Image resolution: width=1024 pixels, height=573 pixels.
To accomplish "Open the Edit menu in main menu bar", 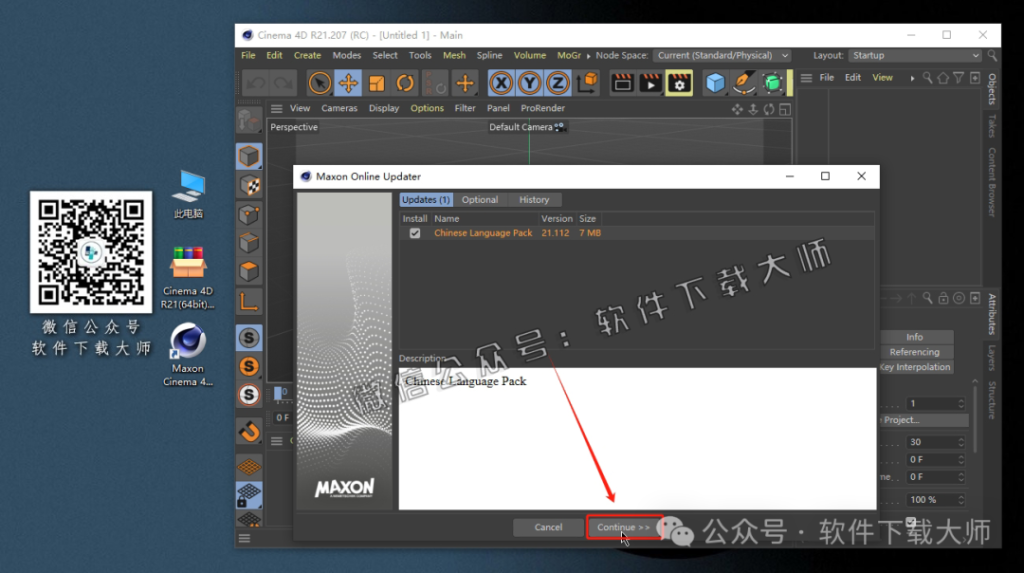I will [274, 56].
